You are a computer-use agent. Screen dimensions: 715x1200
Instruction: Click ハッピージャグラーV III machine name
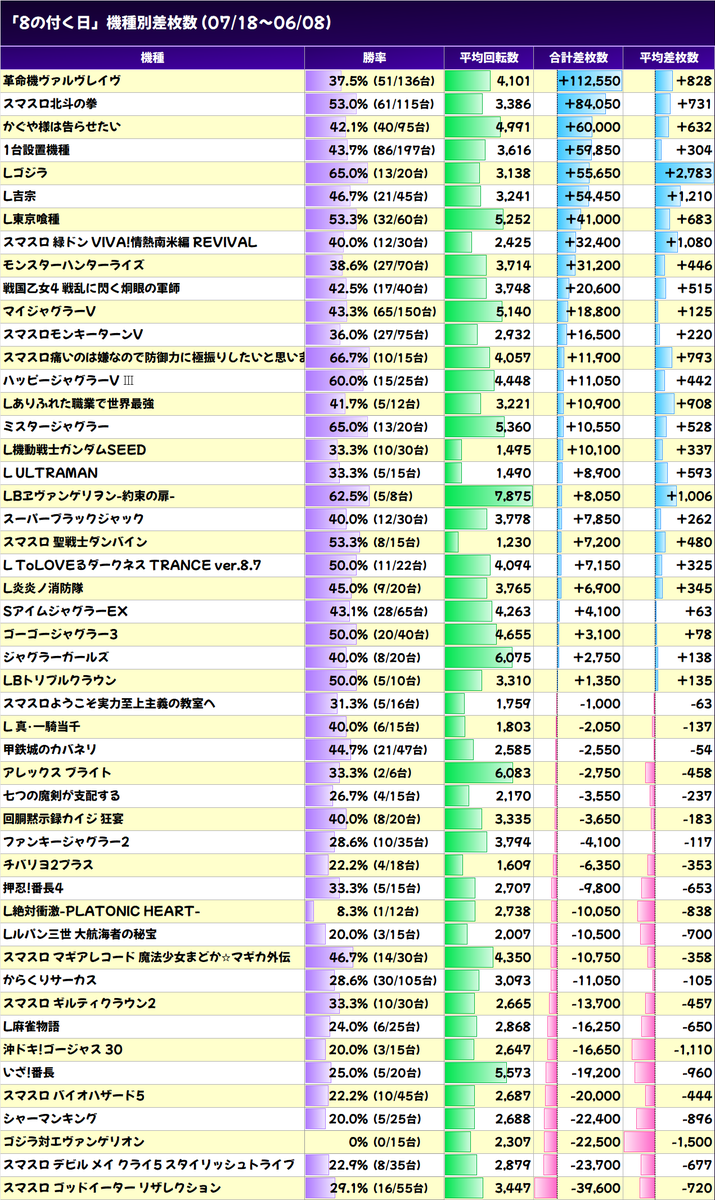tap(69, 380)
